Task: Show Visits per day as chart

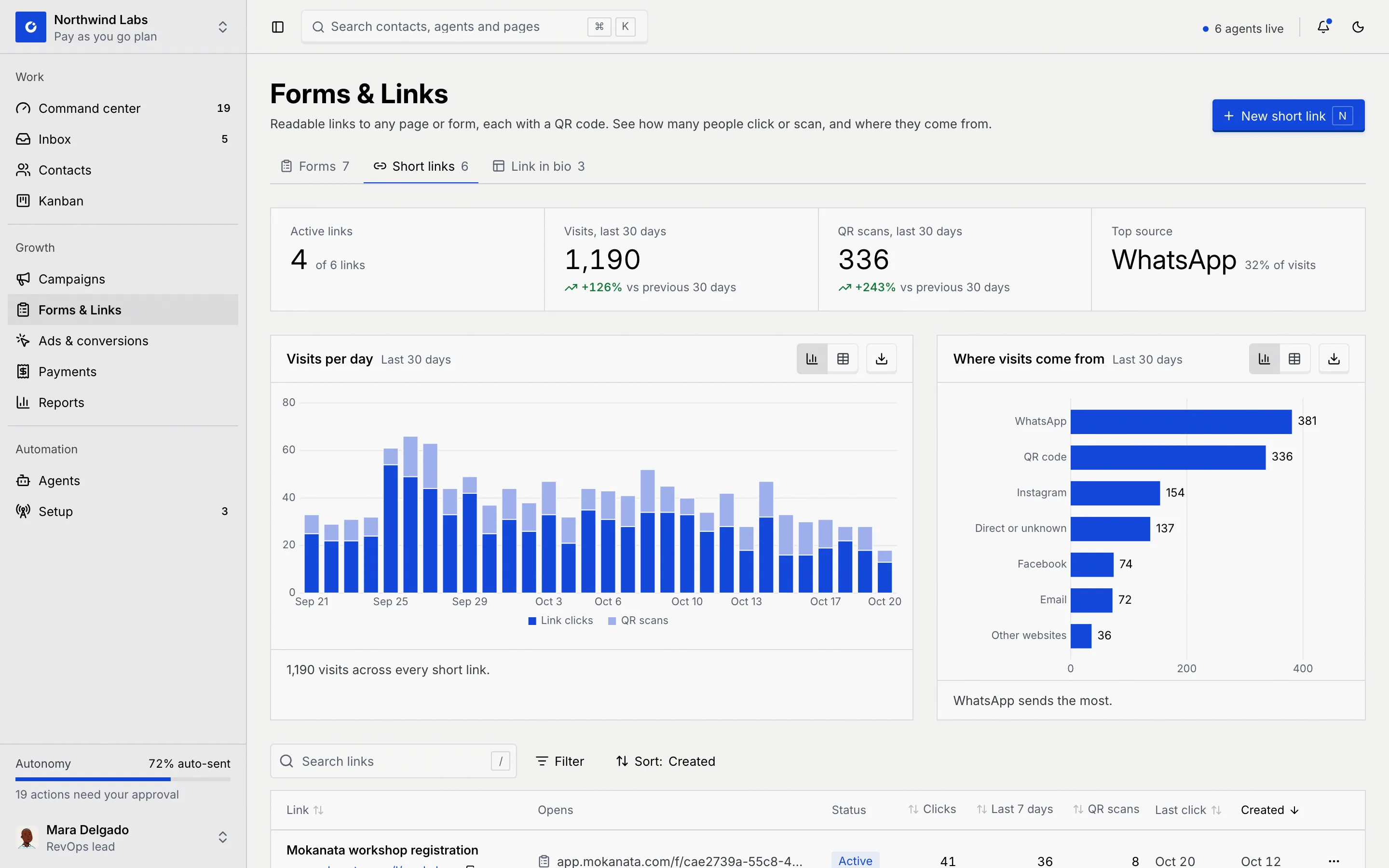Action: (x=812, y=359)
